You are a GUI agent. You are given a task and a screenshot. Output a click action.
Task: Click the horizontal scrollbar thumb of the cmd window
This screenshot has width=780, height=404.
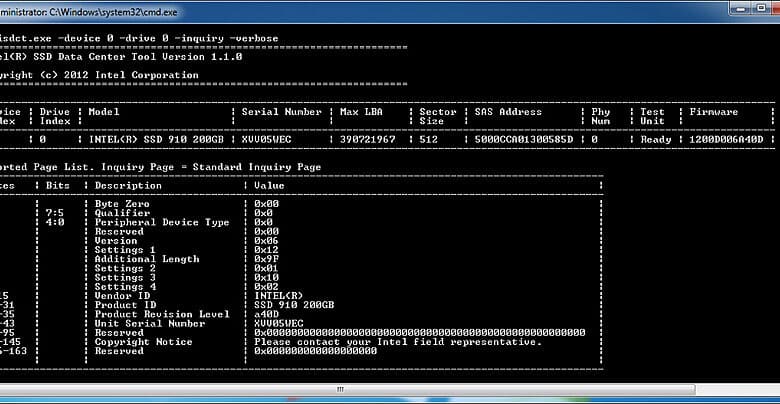point(341,389)
